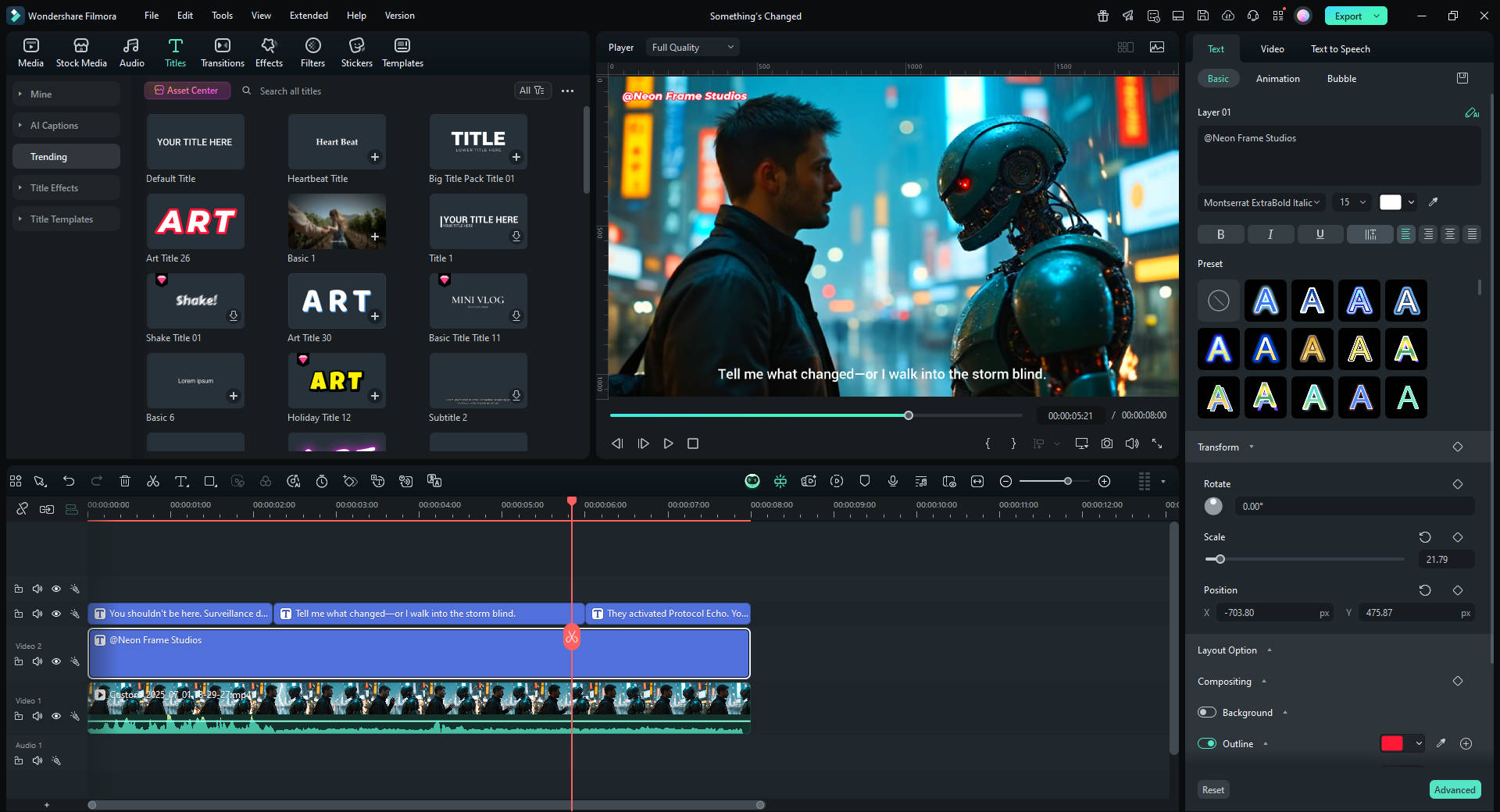The width and height of the screenshot is (1500, 812).
Task: Open the Montserrat ExtraBold Italic font dropdown
Action: tap(1262, 202)
